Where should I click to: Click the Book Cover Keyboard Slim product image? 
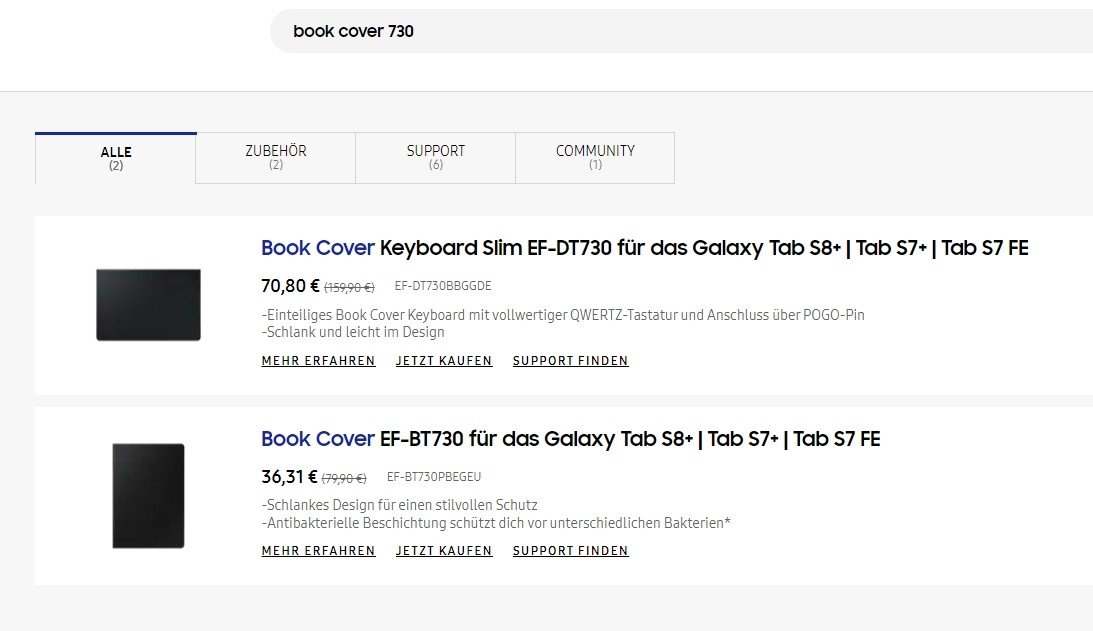pyautogui.click(x=148, y=305)
